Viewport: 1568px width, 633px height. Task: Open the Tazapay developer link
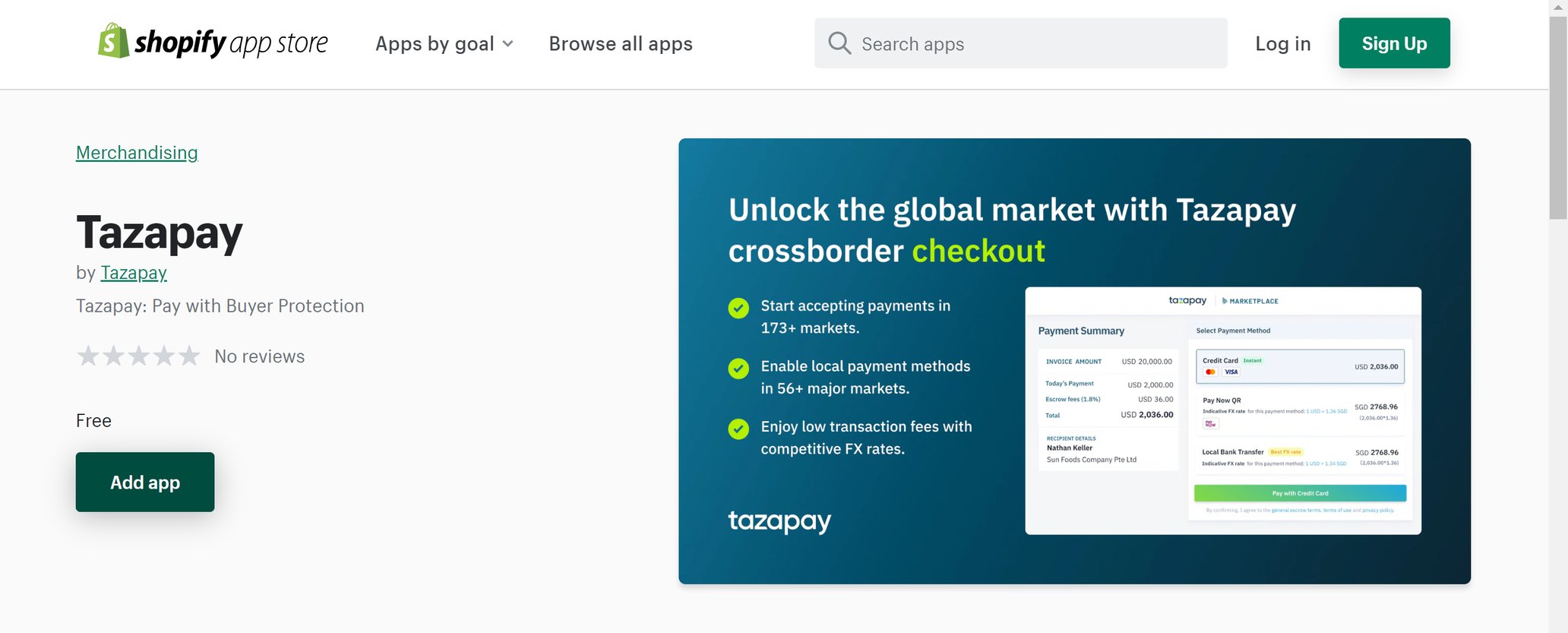point(134,273)
